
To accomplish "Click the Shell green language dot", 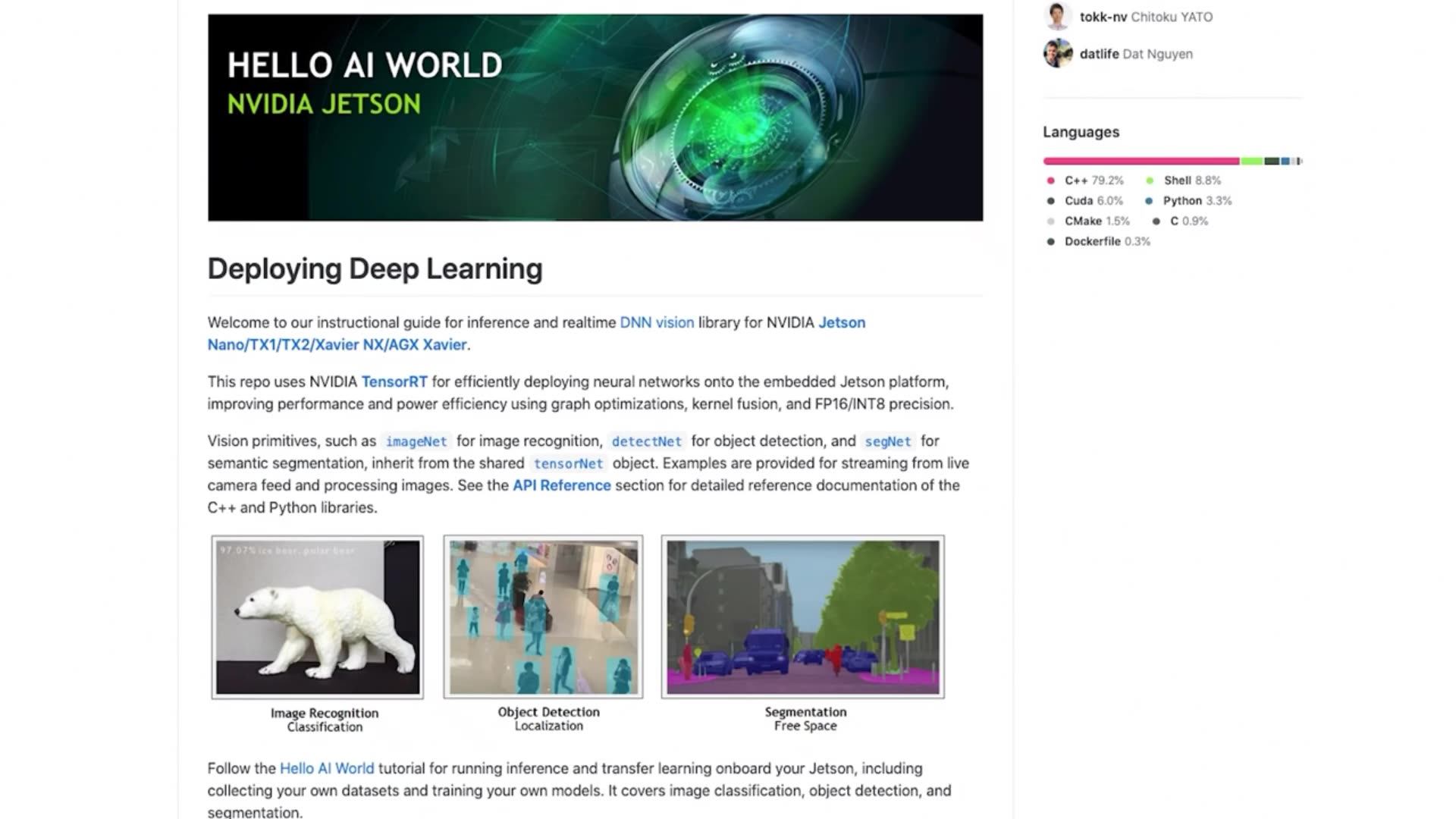I will pyautogui.click(x=1150, y=180).
